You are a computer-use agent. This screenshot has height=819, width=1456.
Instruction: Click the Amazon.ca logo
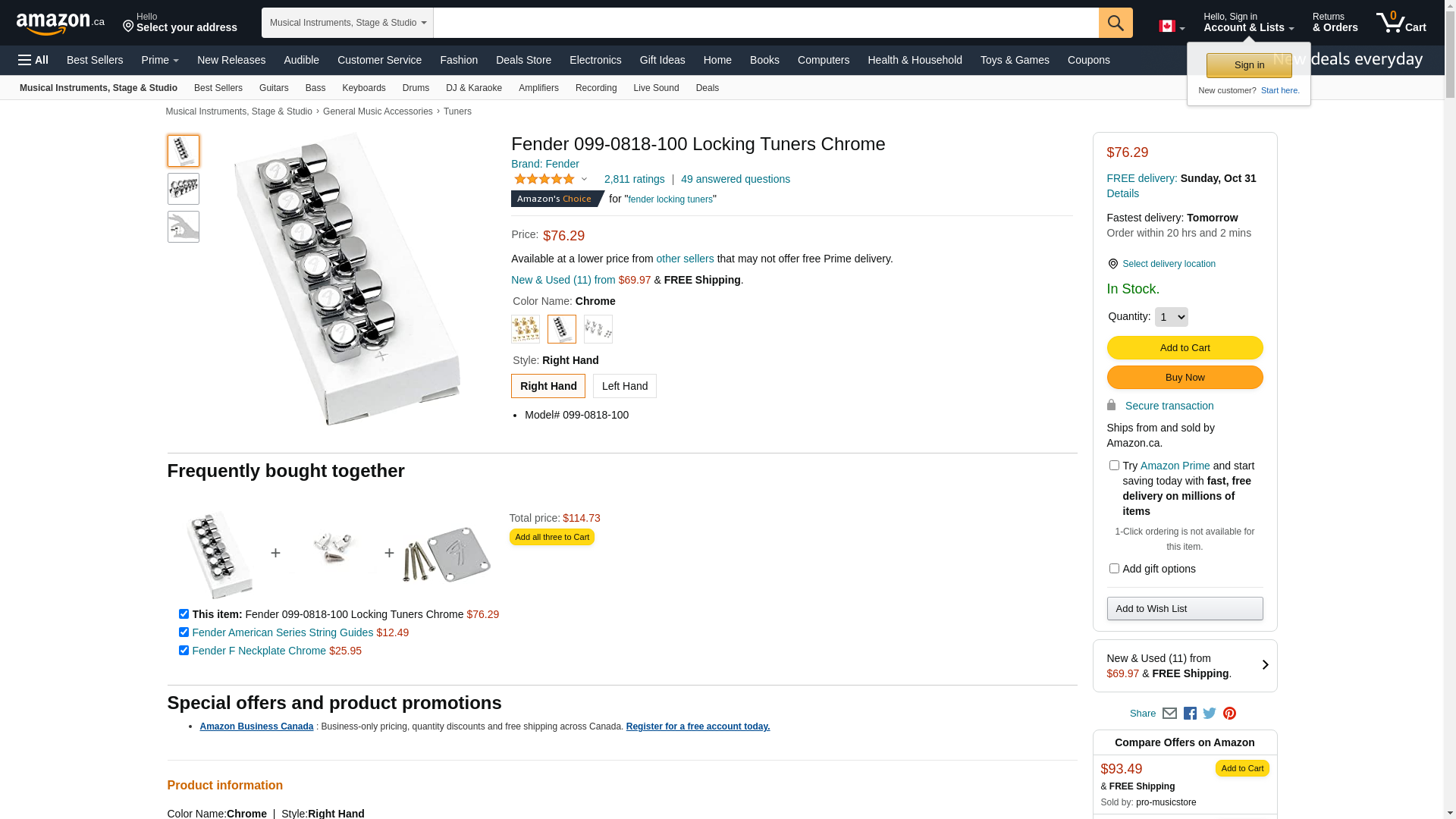61,24
